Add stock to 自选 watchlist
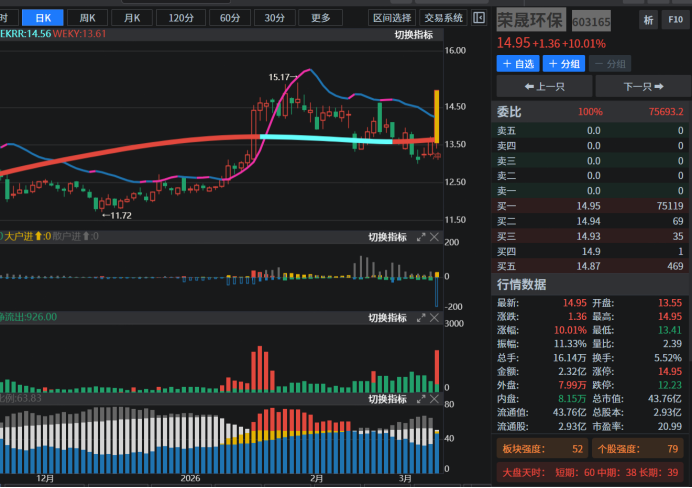This screenshot has width=692, height=488. (518, 64)
